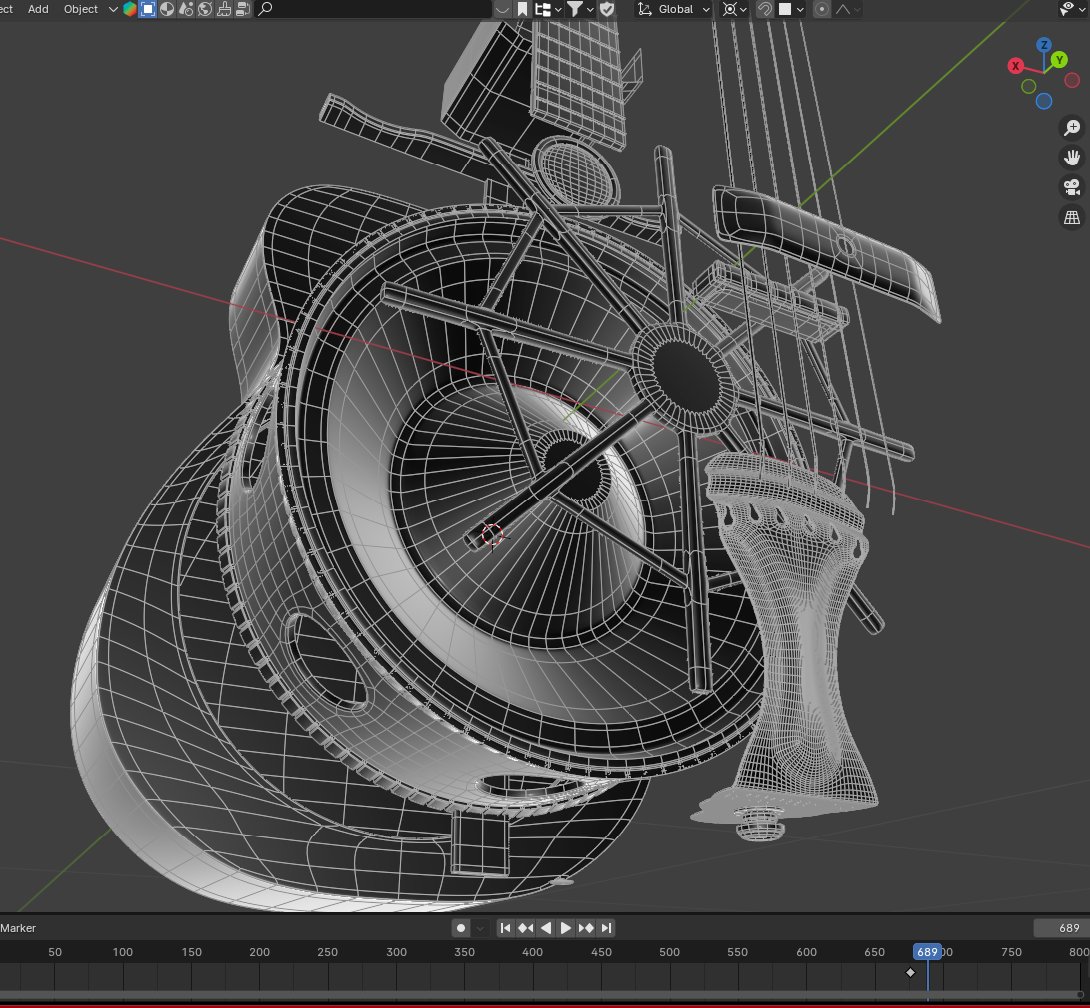Open the Add menu

click(37, 9)
